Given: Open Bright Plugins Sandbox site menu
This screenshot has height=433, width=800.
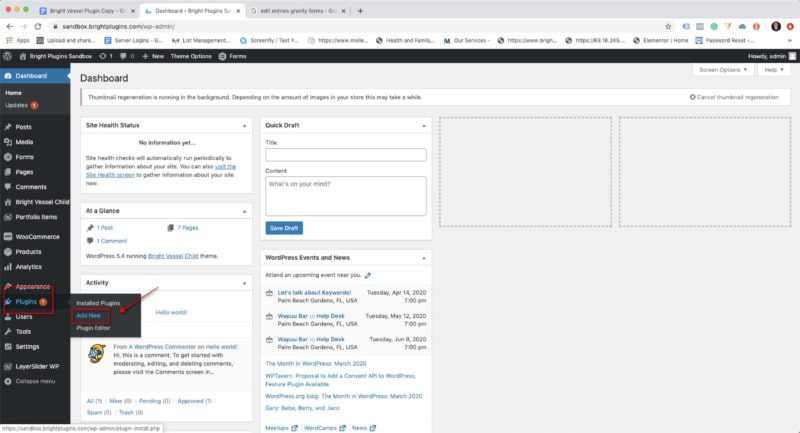Looking at the screenshot, I should (x=56, y=56).
